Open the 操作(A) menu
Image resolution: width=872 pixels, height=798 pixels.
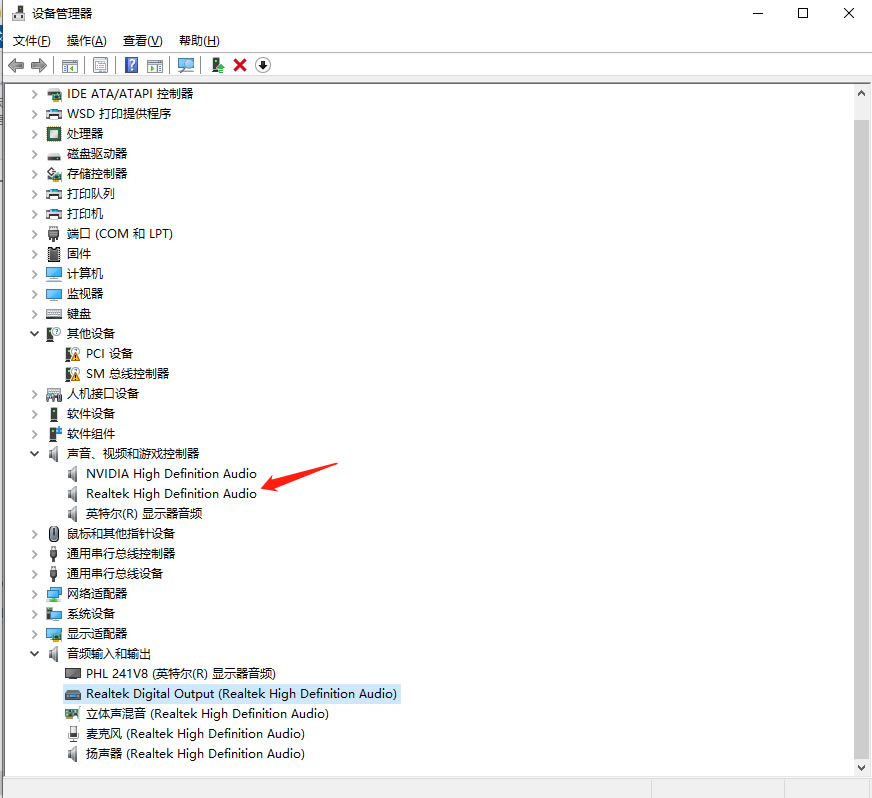pos(86,41)
